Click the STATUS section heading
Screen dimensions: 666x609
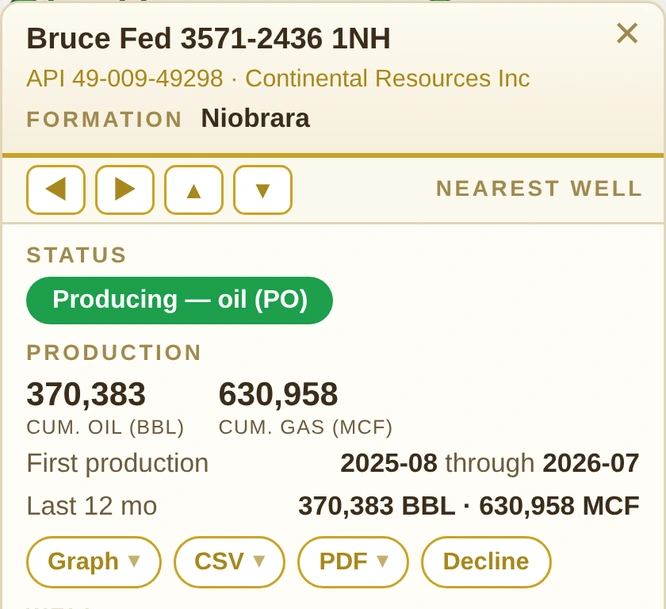click(76, 255)
